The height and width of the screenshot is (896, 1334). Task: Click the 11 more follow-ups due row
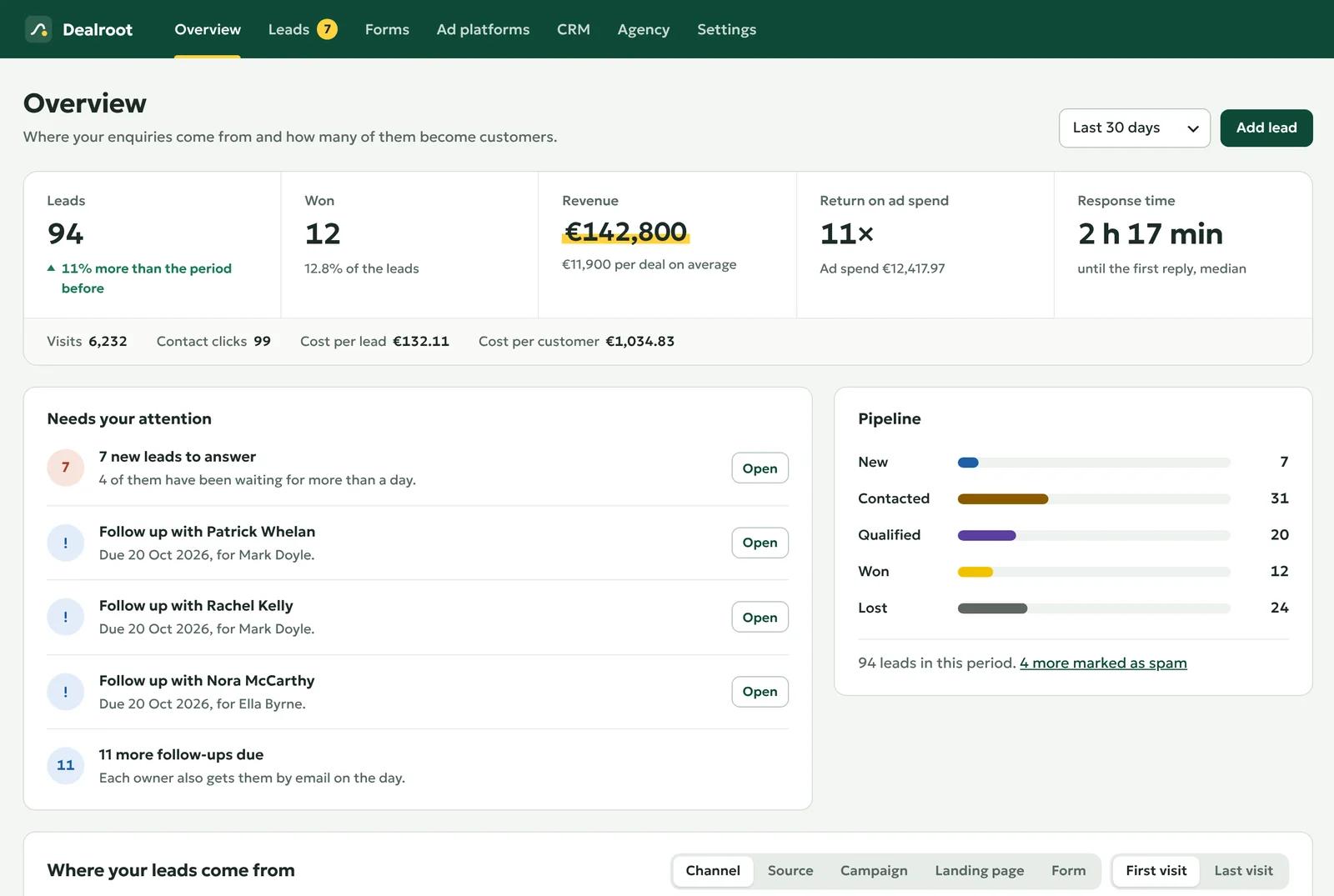418,766
